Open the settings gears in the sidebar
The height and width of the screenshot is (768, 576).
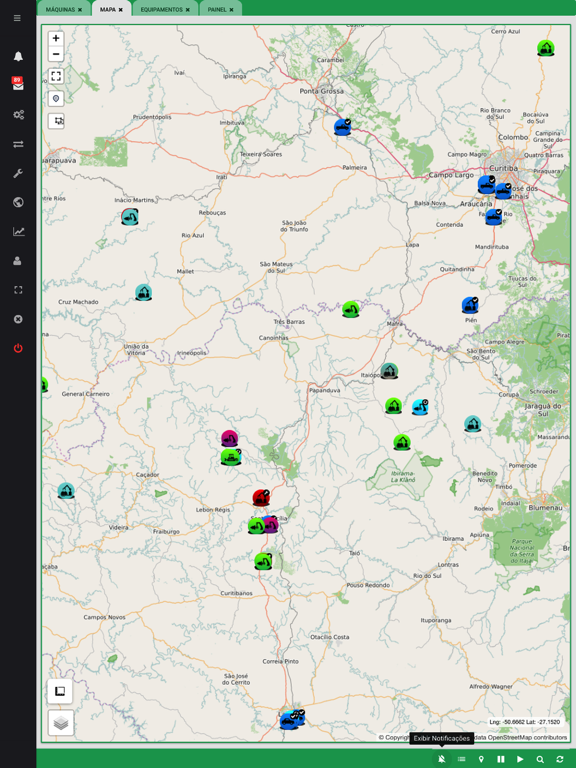tap(18, 115)
